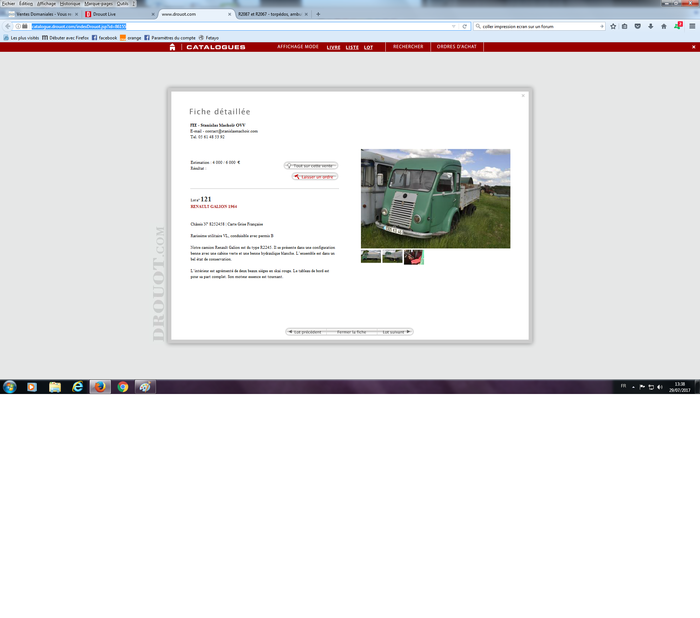Open 'Paramètres du compte' bookmark
This screenshot has width=700, height=618.
170,38
